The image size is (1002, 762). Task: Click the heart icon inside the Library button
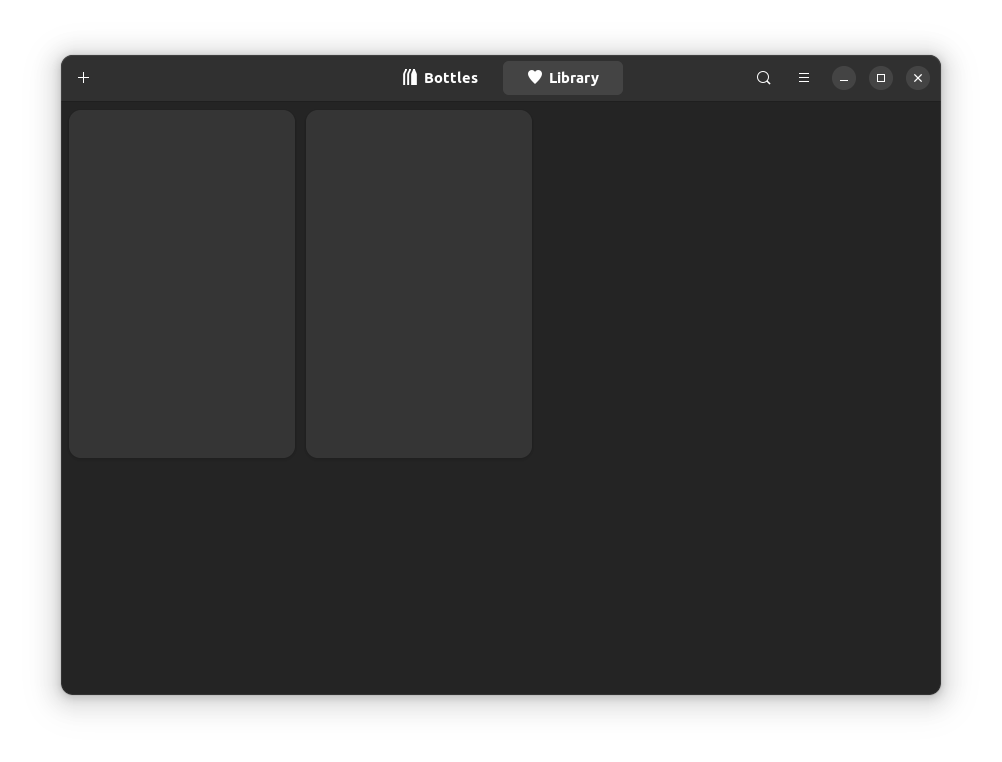(x=535, y=77)
